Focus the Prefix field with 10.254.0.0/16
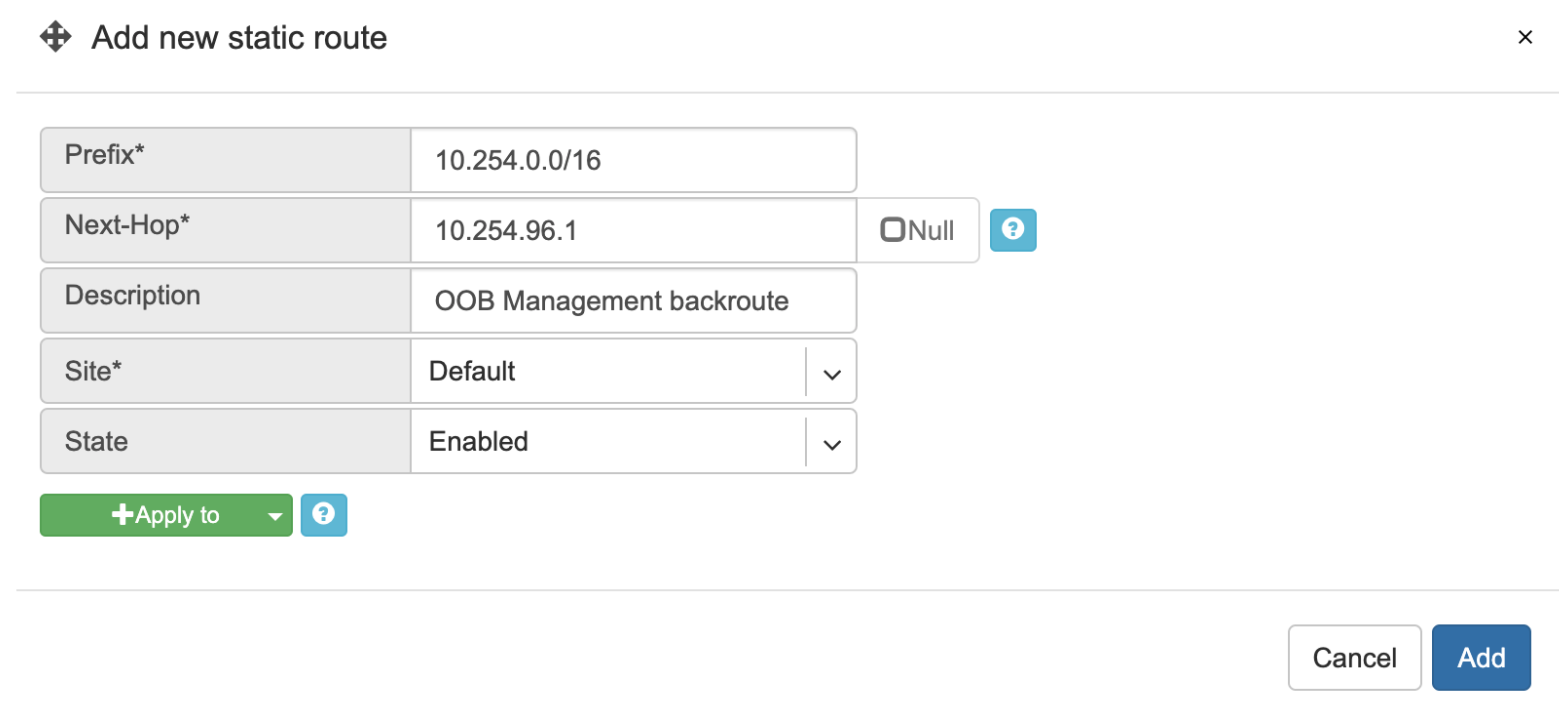Image resolution: width=1566 pixels, height=704 pixels. (633, 160)
